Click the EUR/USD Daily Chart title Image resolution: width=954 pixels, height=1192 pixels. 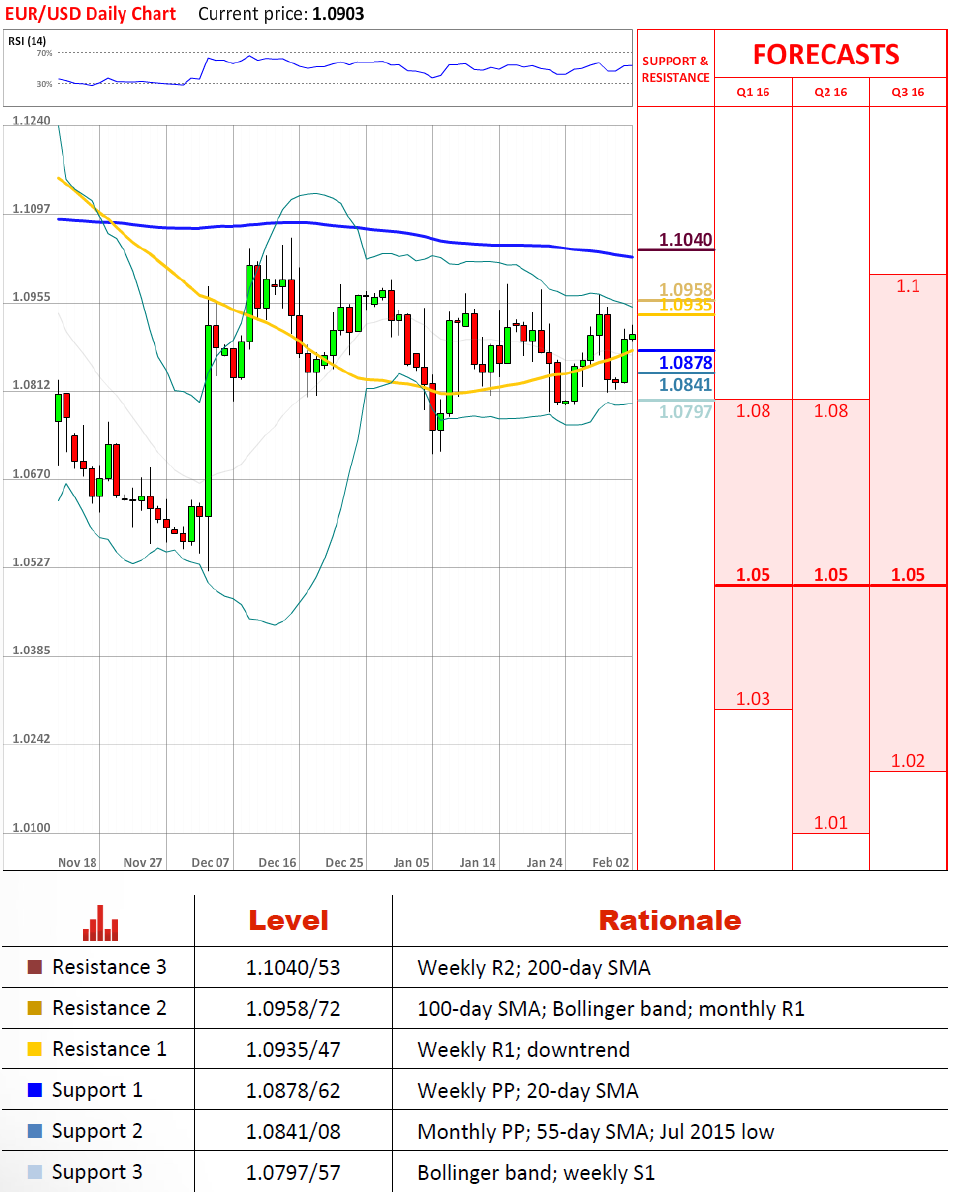click(90, 14)
